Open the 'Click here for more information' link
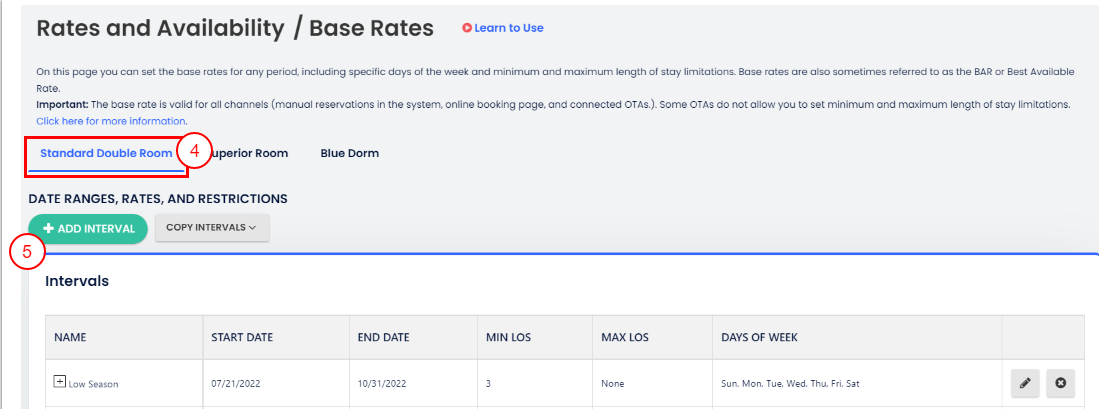The height and width of the screenshot is (409, 1099). tap(111, 121)
